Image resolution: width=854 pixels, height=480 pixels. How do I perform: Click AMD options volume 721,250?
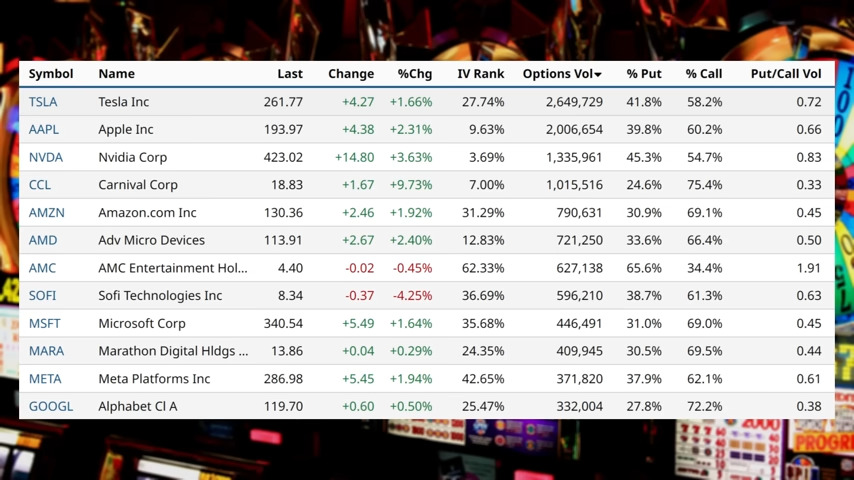(x=580, y=240)
